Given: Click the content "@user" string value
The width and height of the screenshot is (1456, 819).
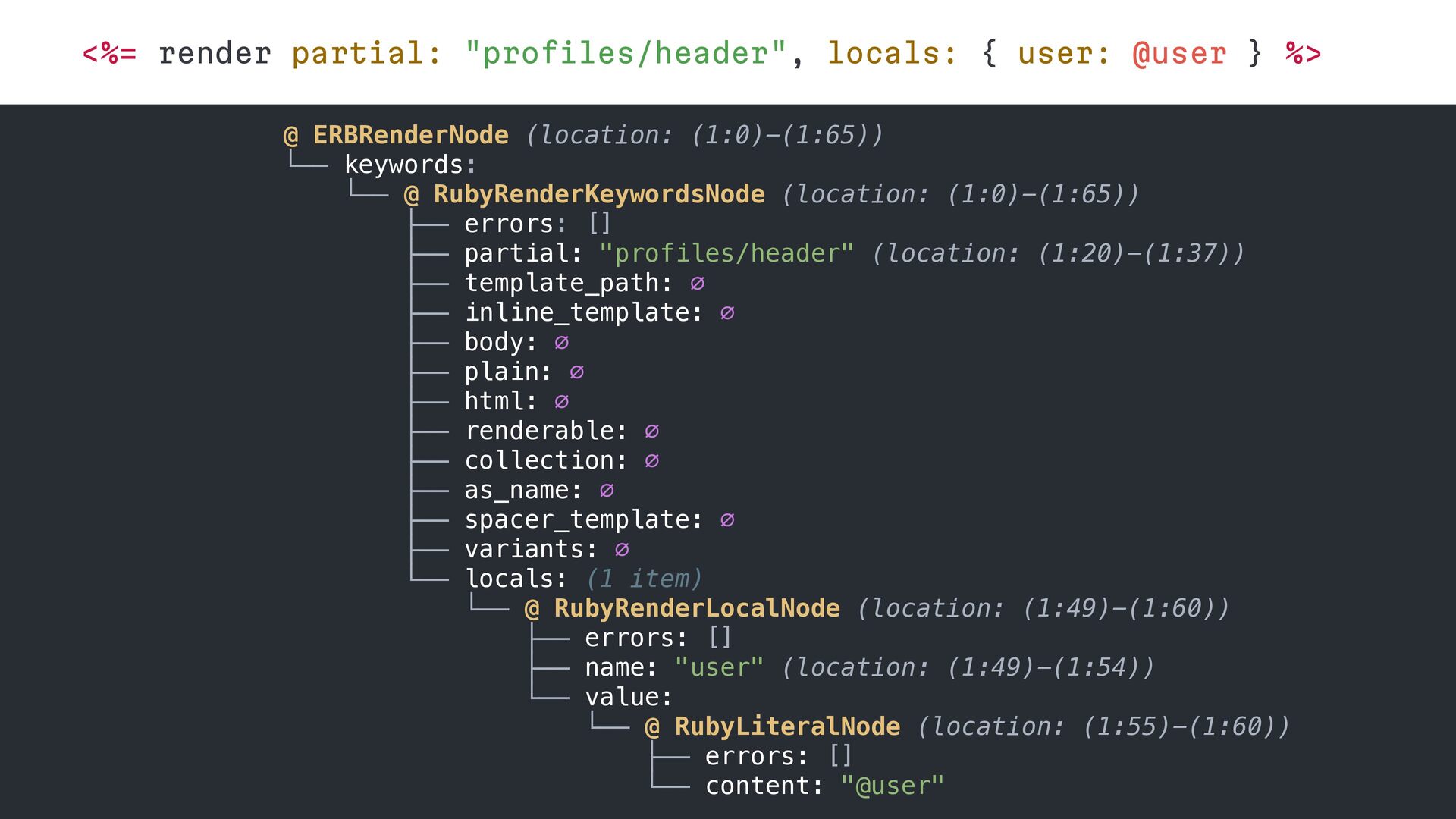Looking at the screenshot, I should click(x=892, y=786).
